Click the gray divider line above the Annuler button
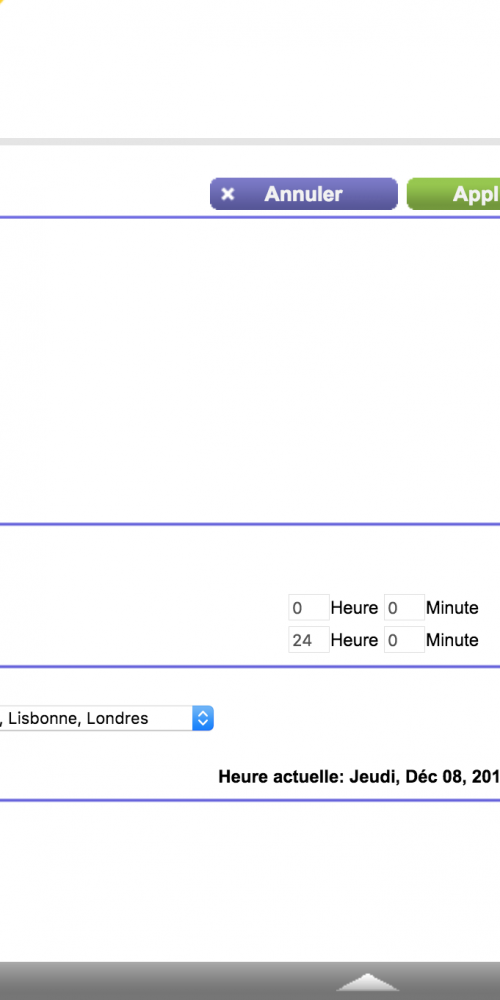Screen dimensions: 500x1000 coord(250,142)
